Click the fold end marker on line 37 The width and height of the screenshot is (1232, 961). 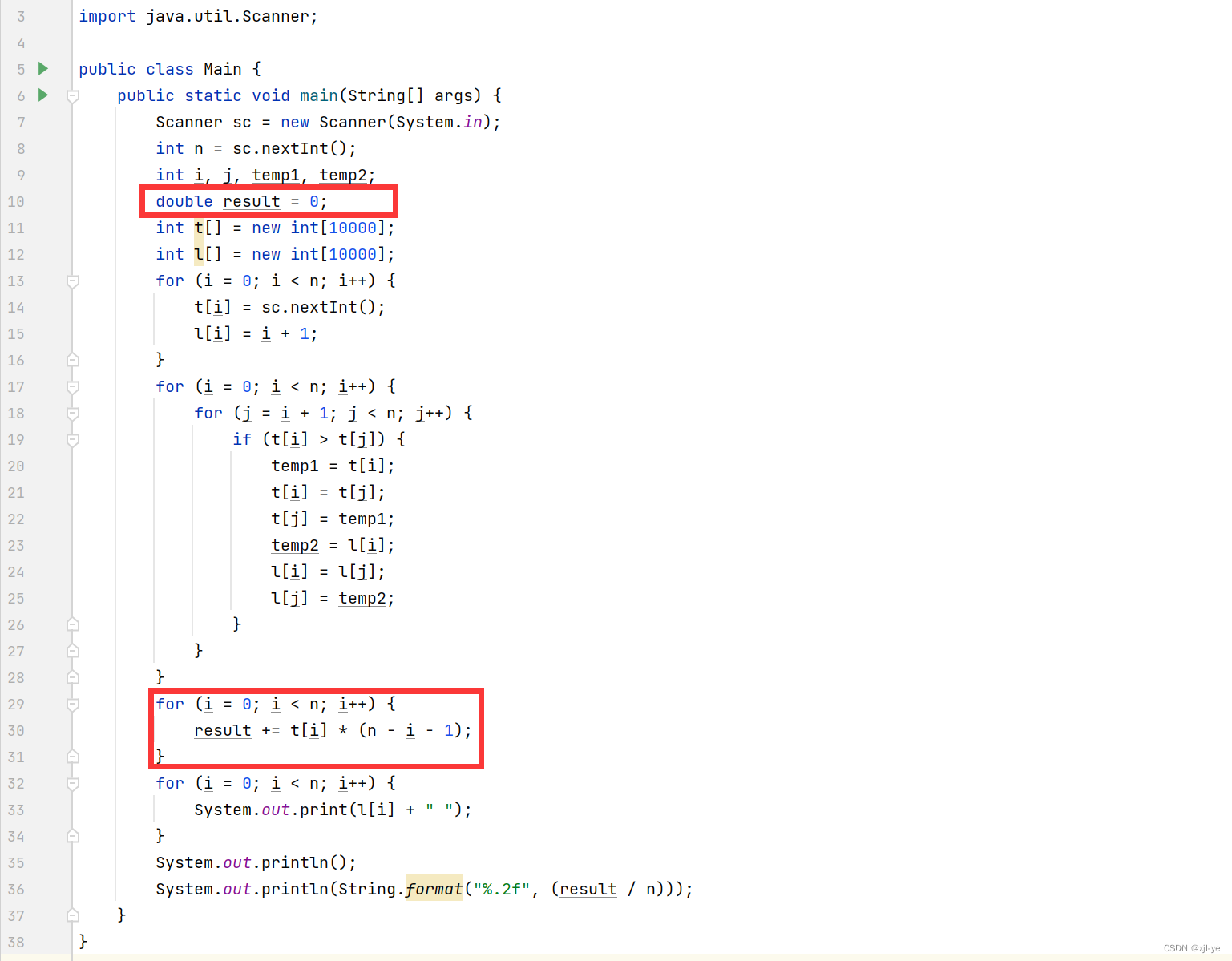pyautogui.click(x=72, y=915)
